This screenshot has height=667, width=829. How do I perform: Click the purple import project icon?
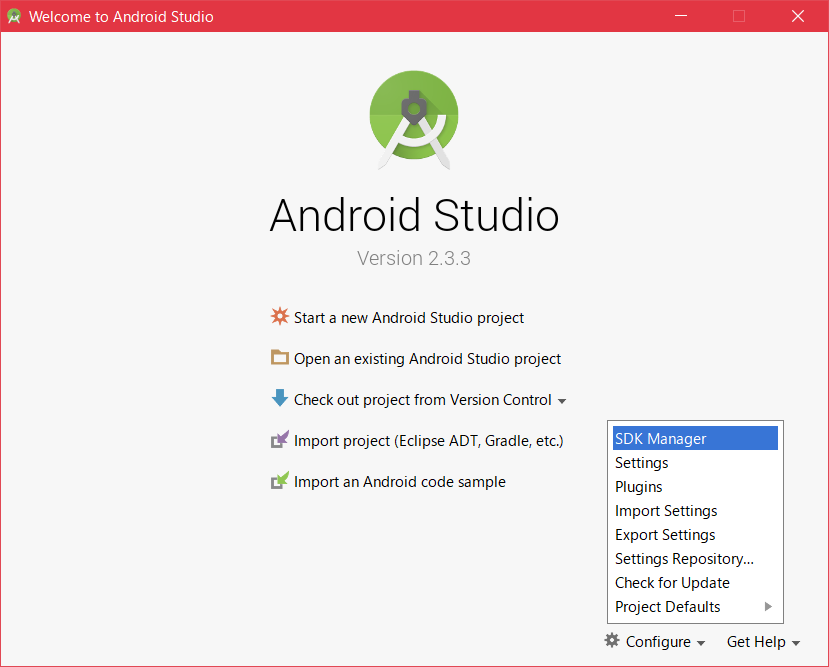point(280,439)
